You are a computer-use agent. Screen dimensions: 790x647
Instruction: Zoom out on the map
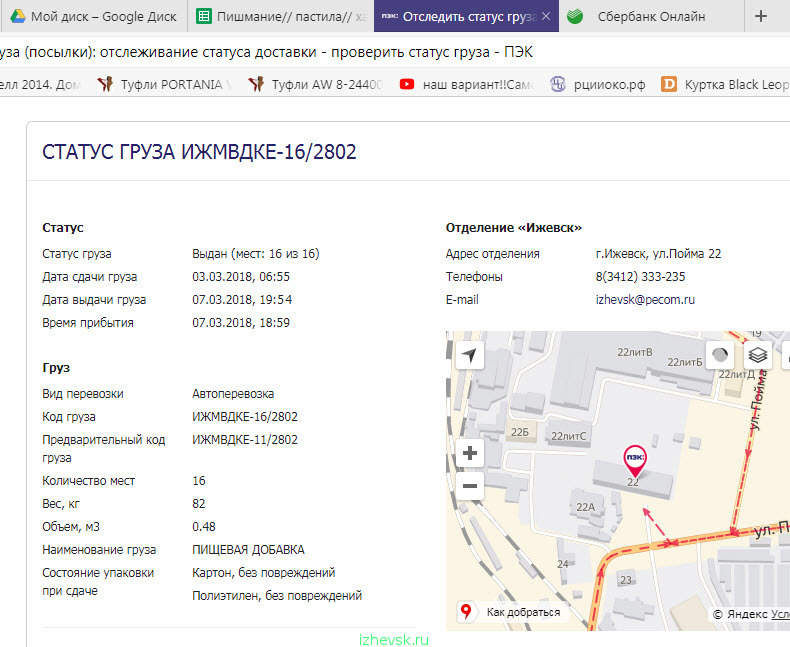pyautogui.click(x=470, y=486)
